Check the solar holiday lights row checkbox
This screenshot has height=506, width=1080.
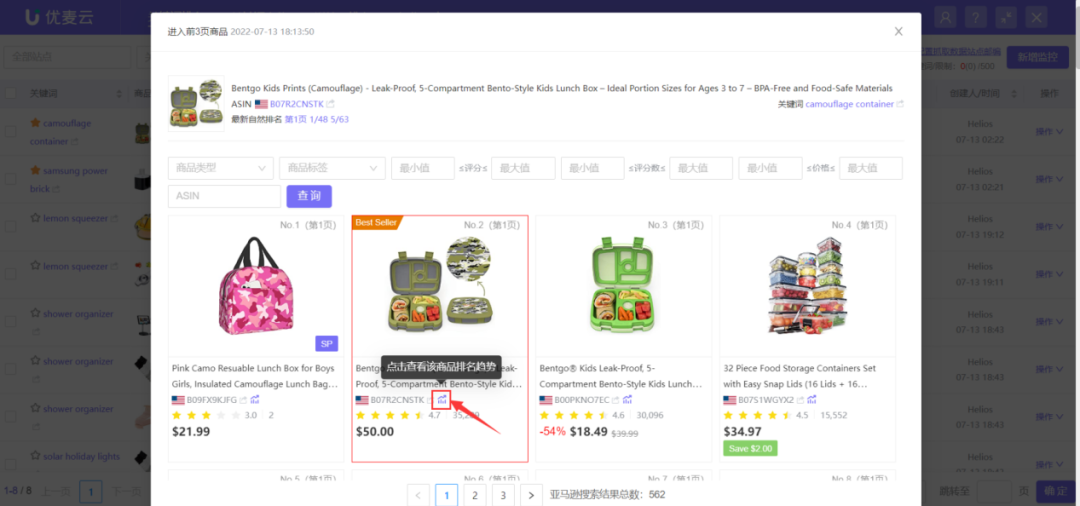click(x=10, y=465)
